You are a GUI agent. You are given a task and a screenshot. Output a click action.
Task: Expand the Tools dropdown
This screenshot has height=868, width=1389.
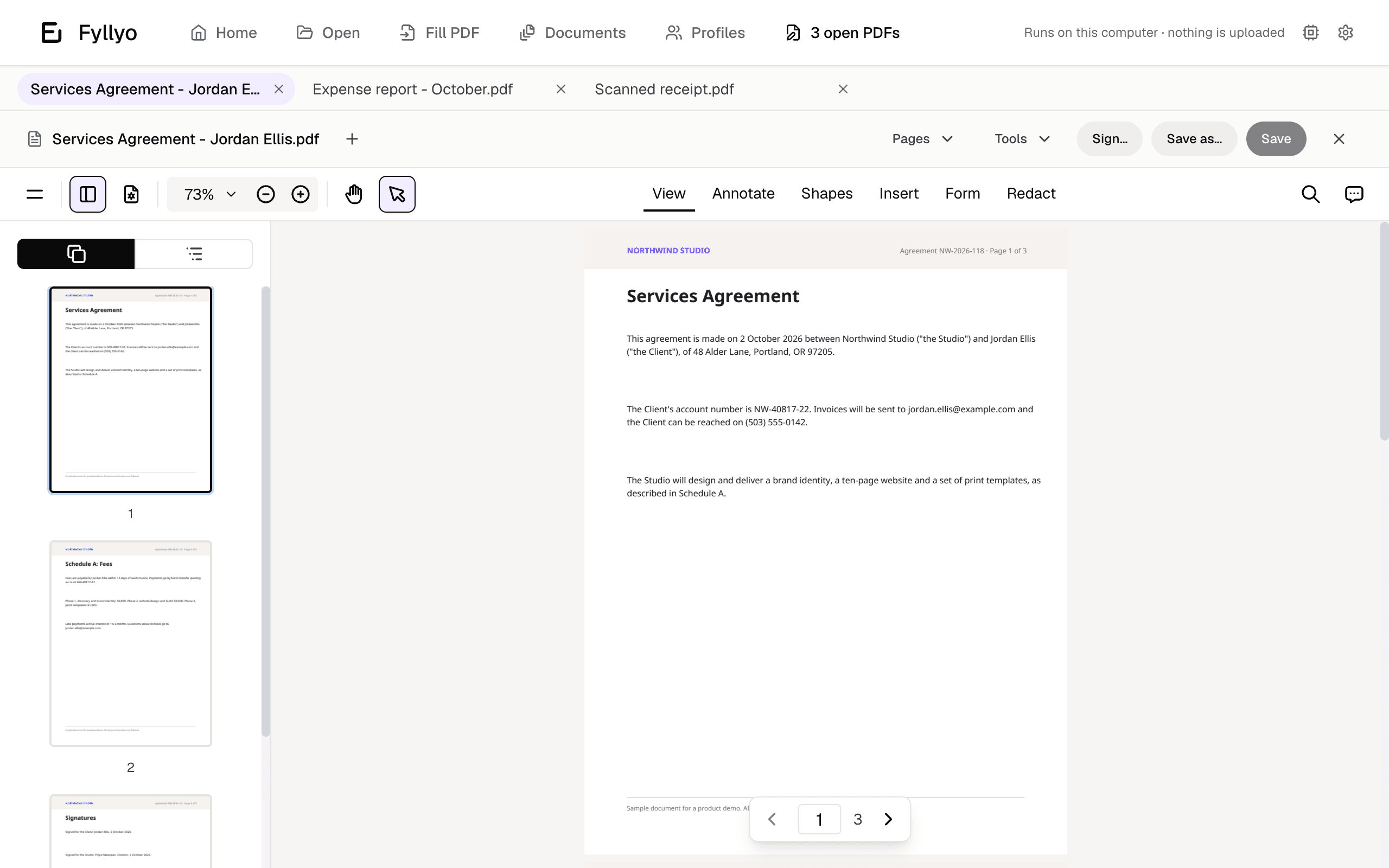(x=1022, y=139)
